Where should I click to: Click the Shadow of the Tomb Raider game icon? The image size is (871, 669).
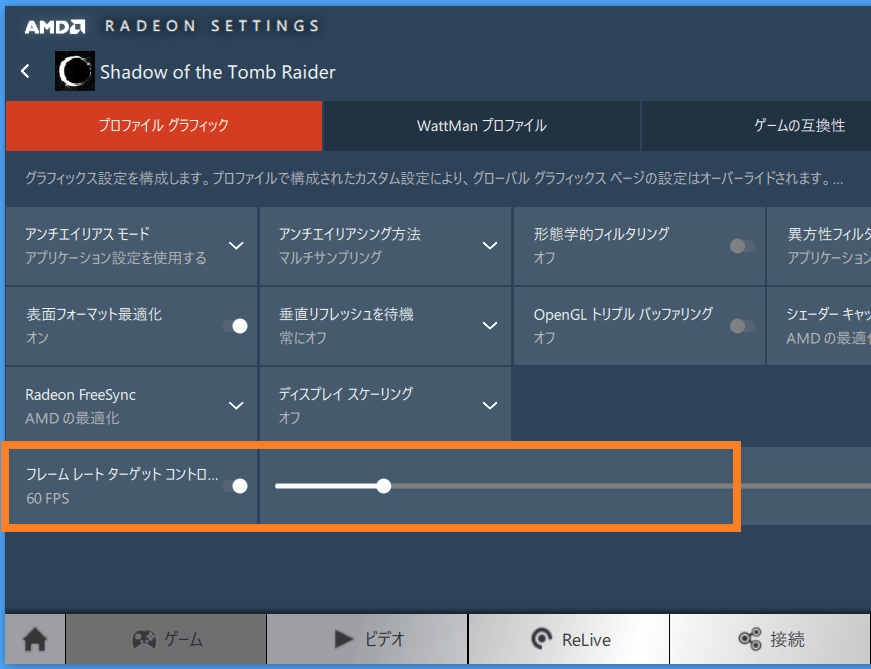click(x=75, y=71)
